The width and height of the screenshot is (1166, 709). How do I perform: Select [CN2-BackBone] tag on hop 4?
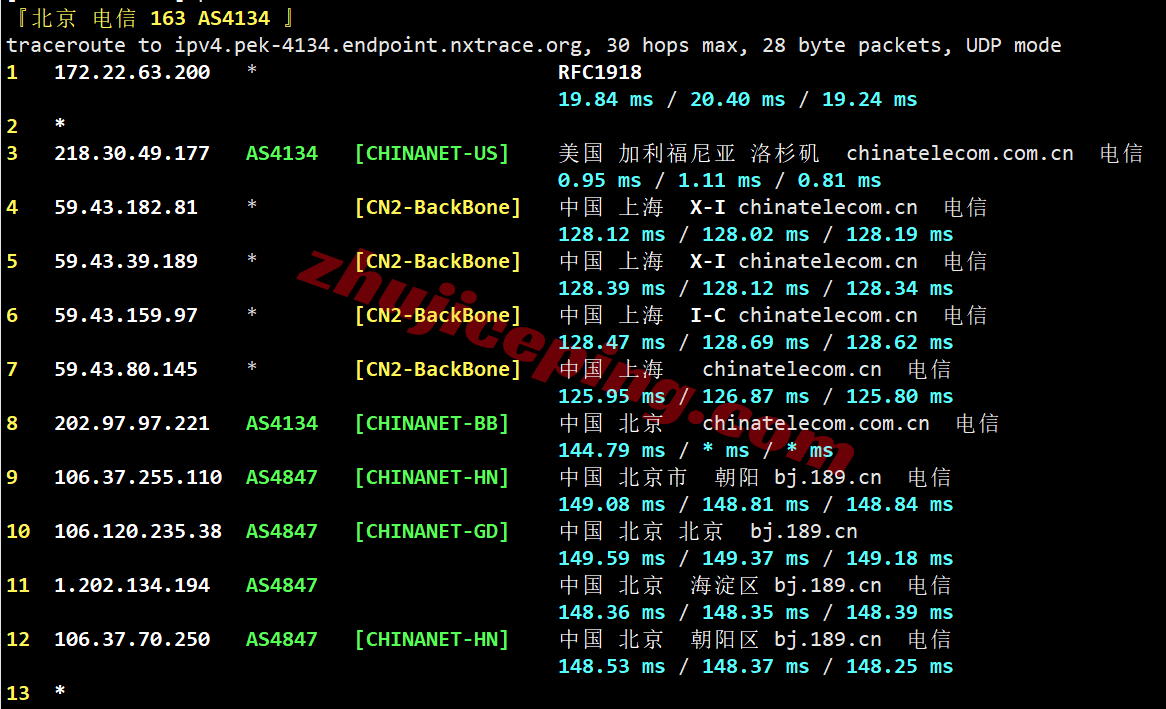[x=437, y=208]
